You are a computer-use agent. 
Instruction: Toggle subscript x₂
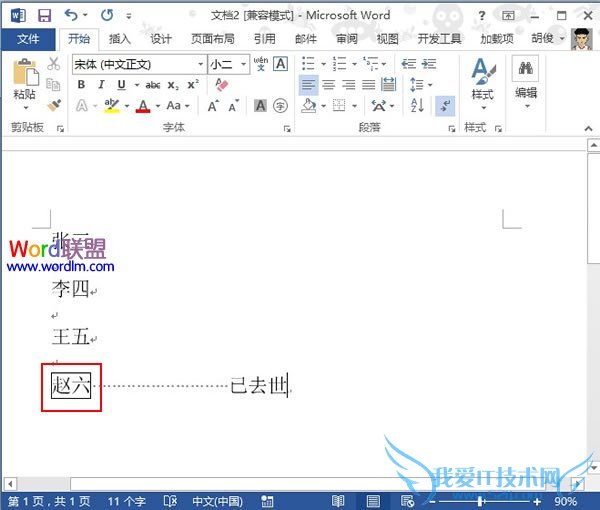click(173, 85)
